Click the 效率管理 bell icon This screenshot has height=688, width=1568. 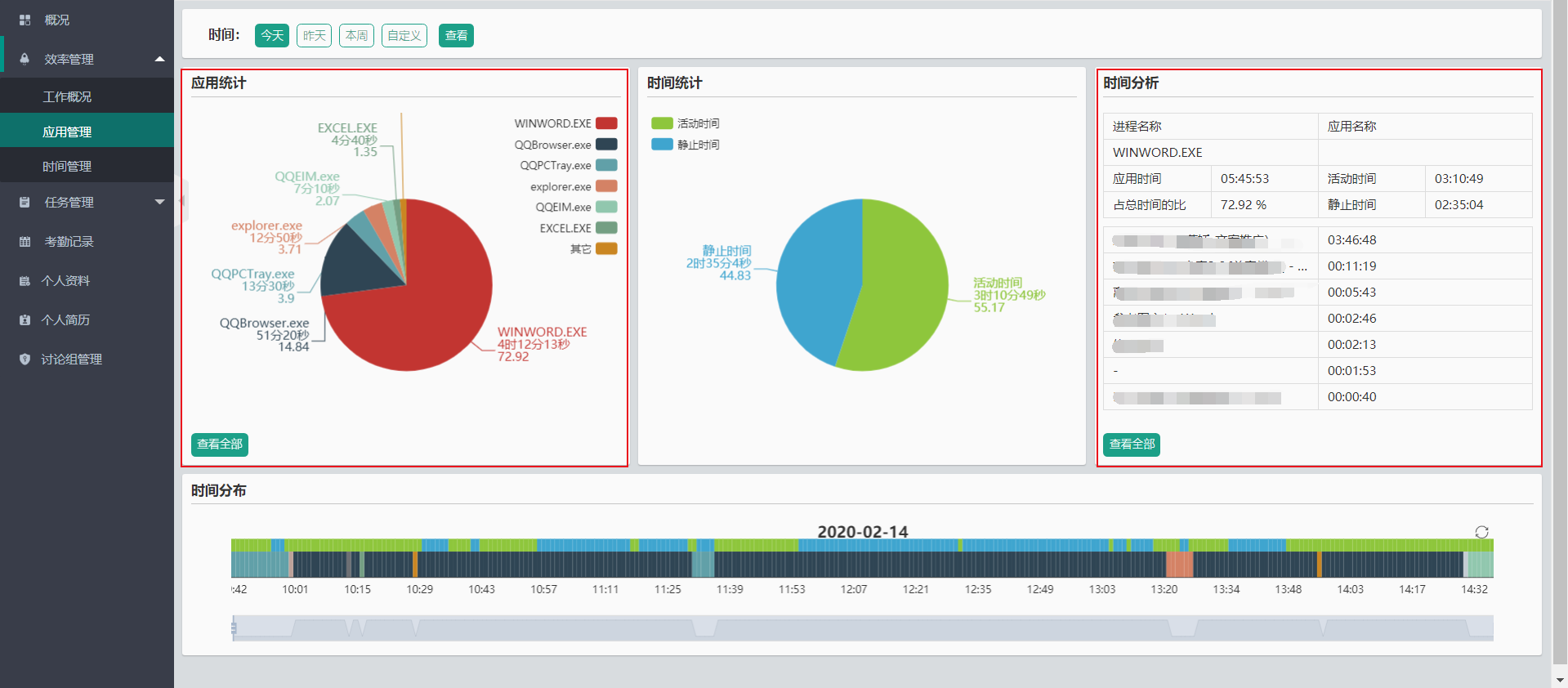coord(25,59)
